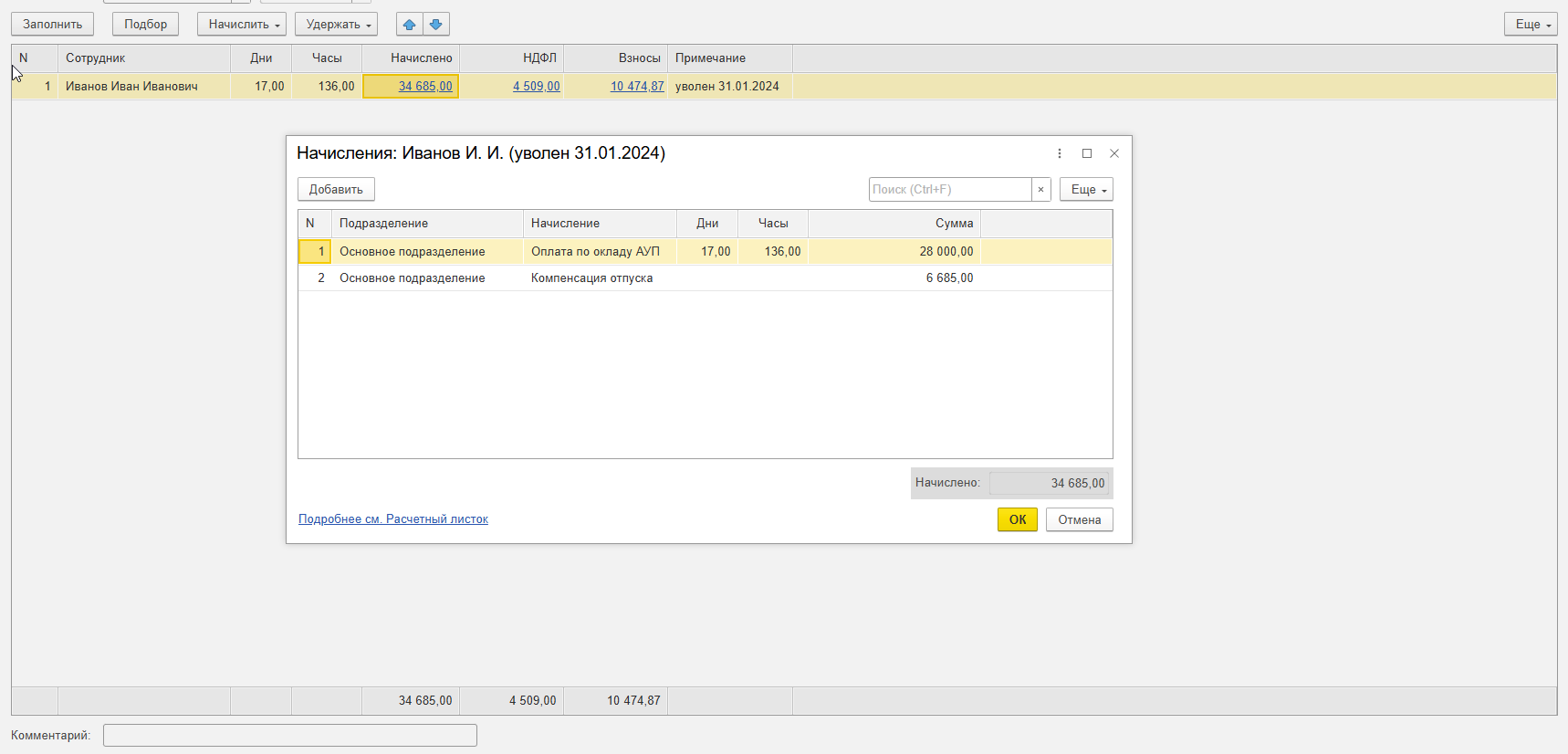Expand the Удержать dropdown

pos(336,25)
